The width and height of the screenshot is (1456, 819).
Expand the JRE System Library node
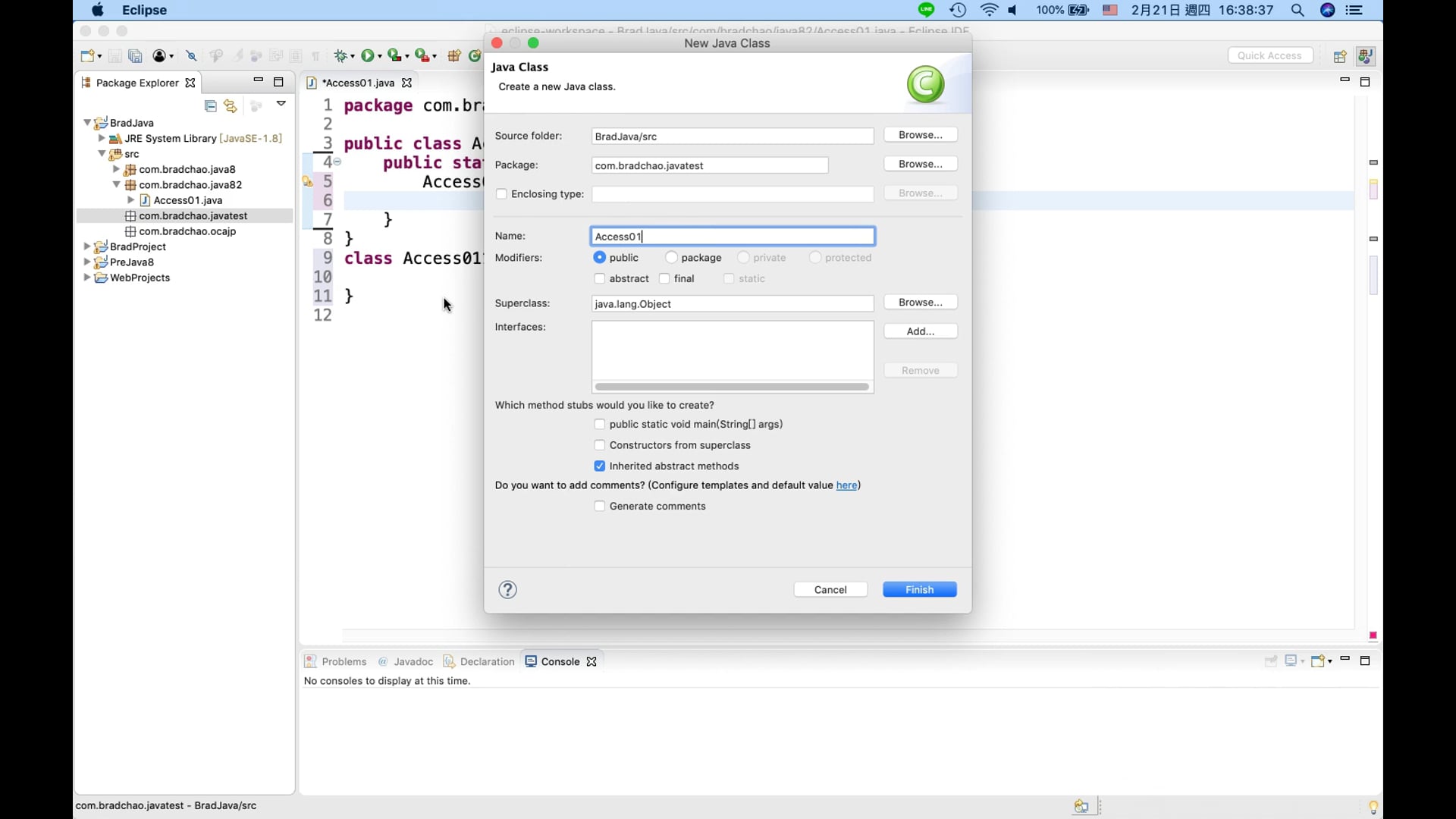(102, 139)
